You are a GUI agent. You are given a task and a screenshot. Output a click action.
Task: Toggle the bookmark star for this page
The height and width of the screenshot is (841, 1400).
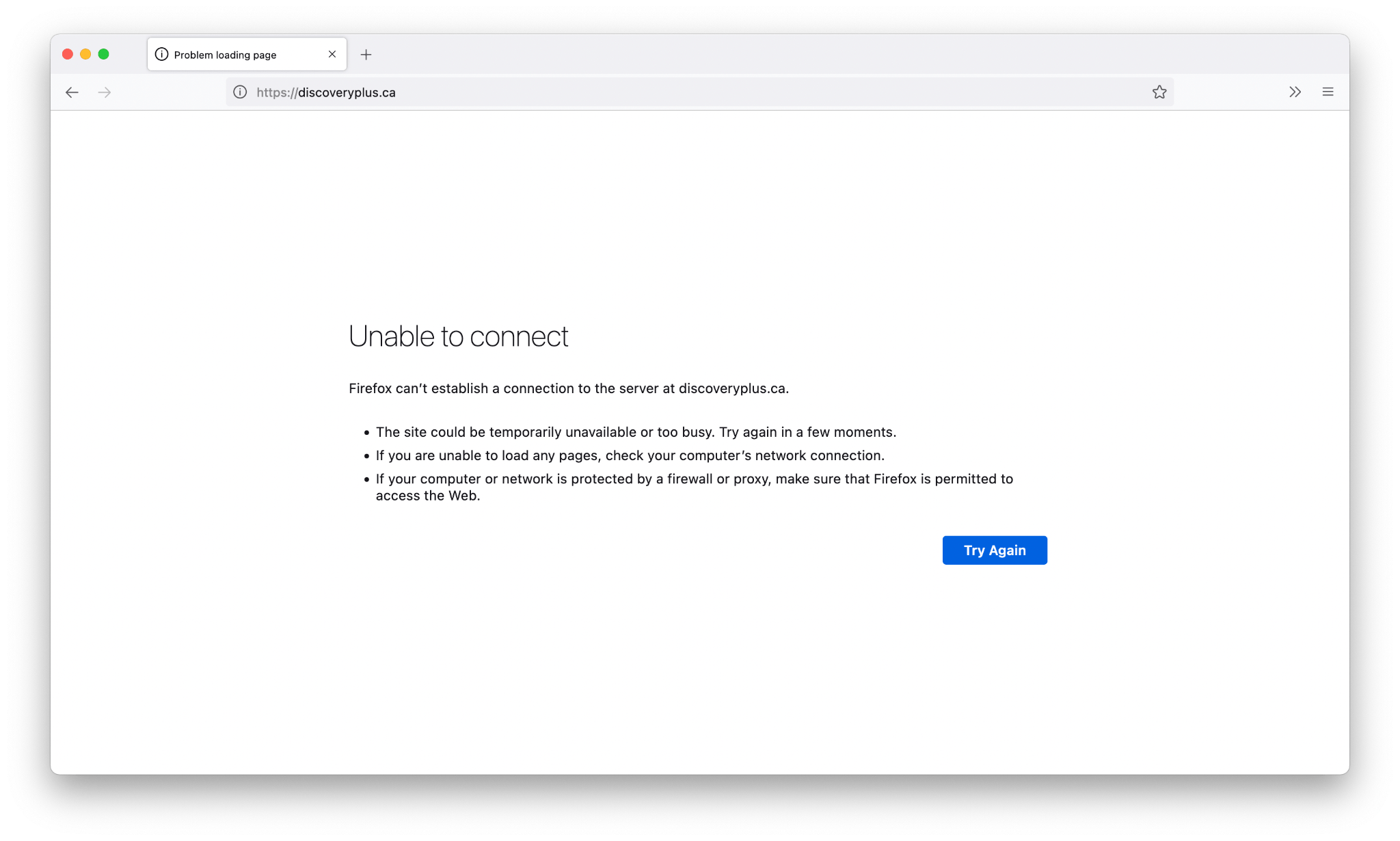tap(1159, 92)
